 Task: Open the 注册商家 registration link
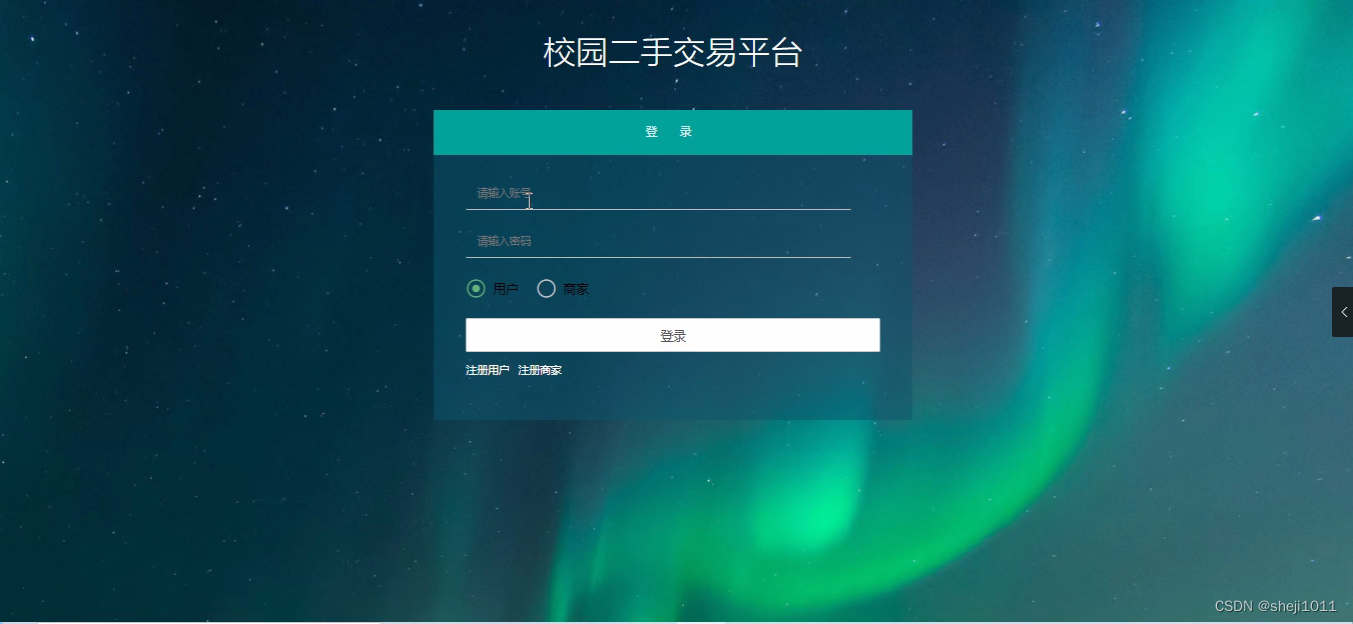click(540, 370)
